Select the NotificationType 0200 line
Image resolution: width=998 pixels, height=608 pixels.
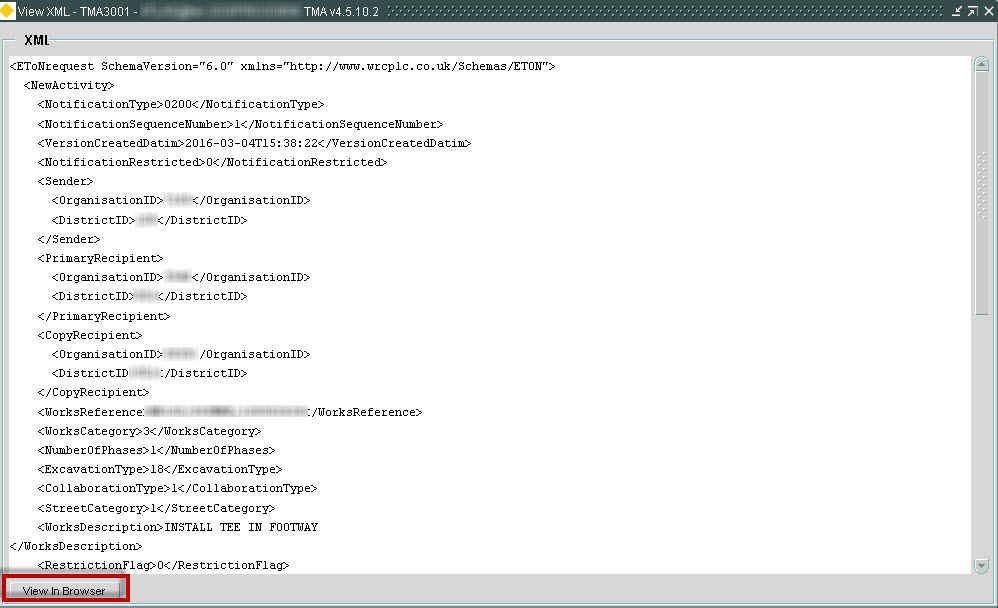coord(181,104)
